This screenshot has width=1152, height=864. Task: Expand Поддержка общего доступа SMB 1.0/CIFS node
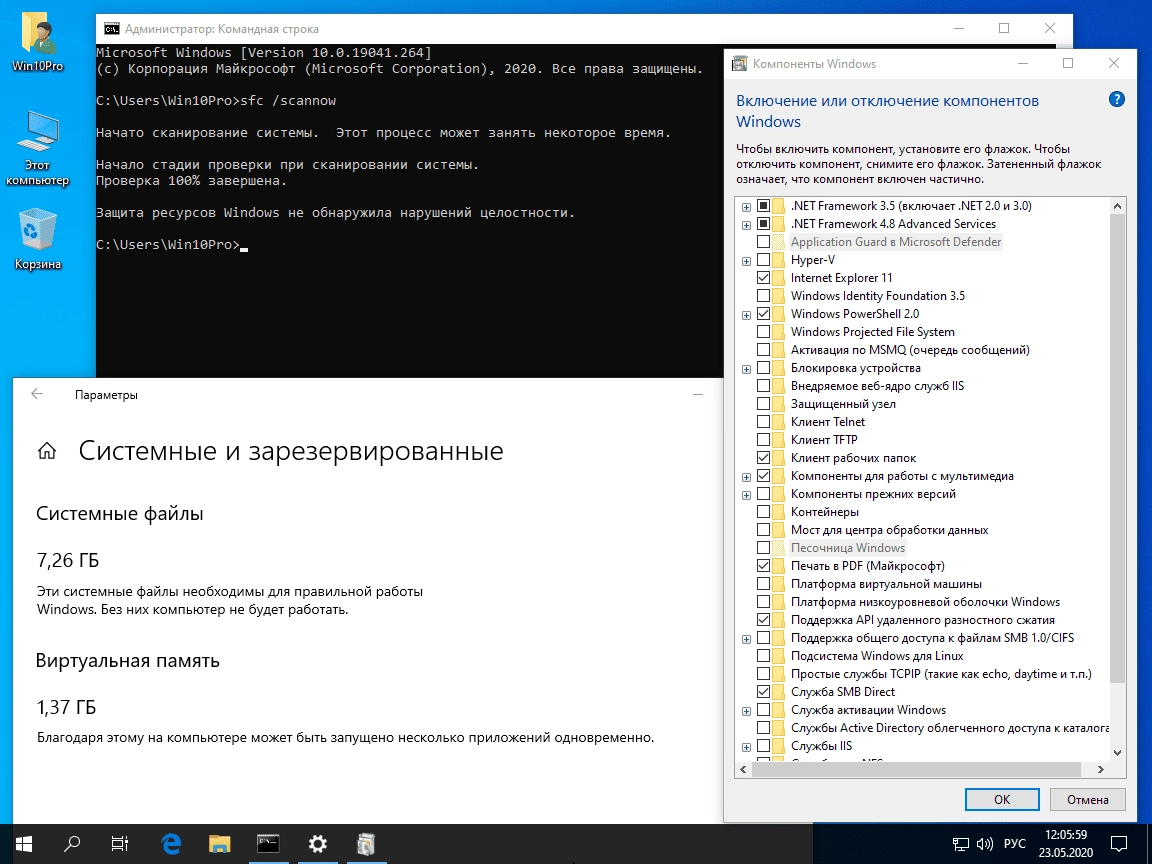746,639
